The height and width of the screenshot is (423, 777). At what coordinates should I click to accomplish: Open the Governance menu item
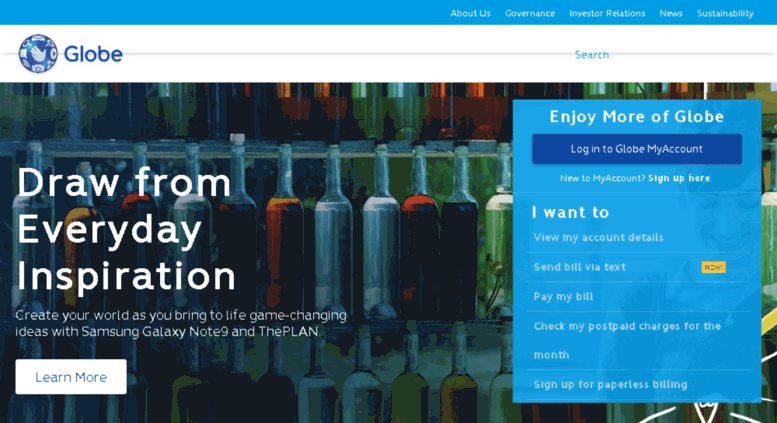click(530, 13)
